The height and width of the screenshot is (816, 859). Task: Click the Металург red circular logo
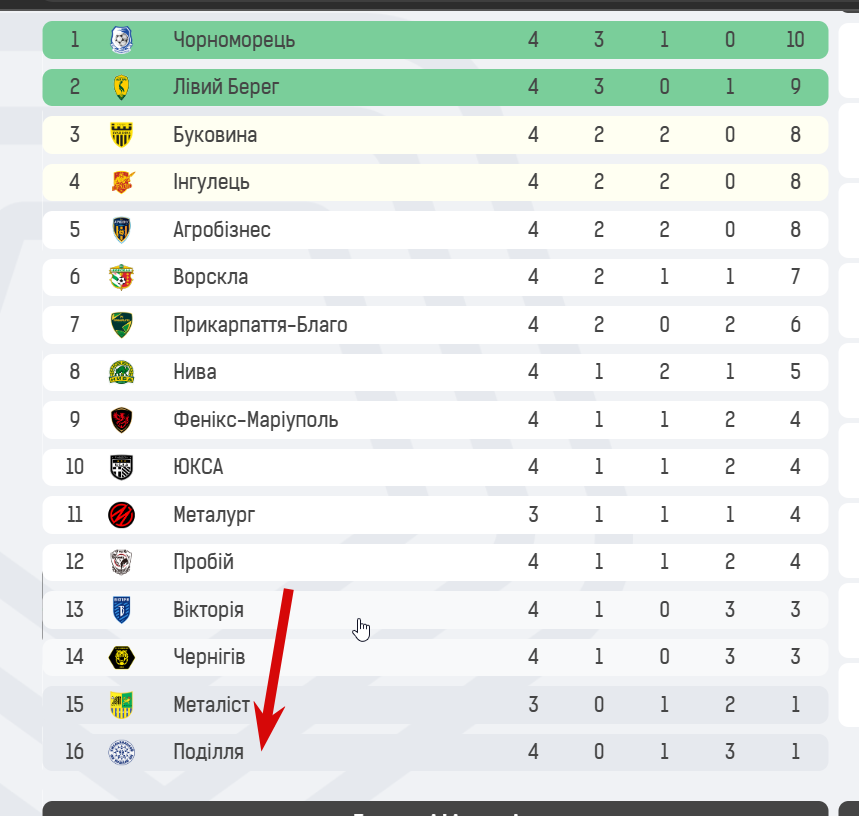point(122,515)
